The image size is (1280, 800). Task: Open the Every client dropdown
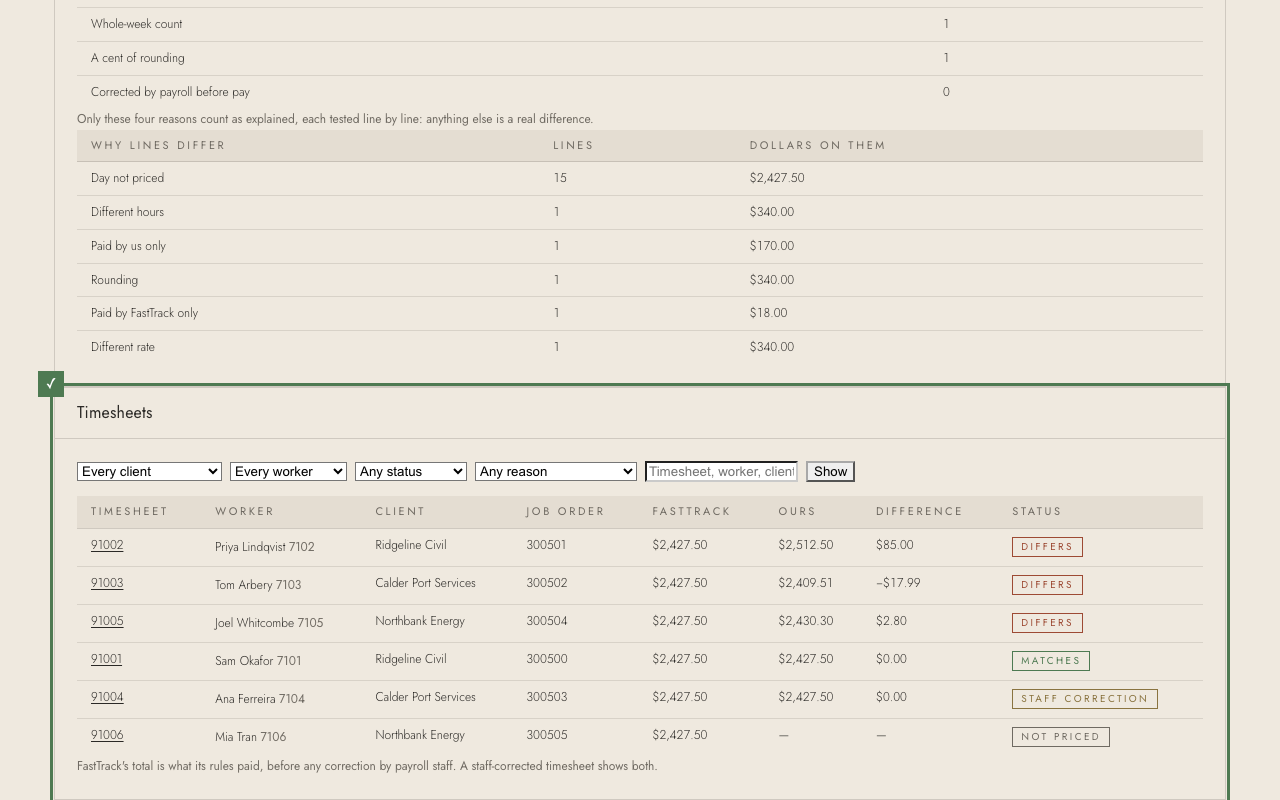tap(149, 471)
